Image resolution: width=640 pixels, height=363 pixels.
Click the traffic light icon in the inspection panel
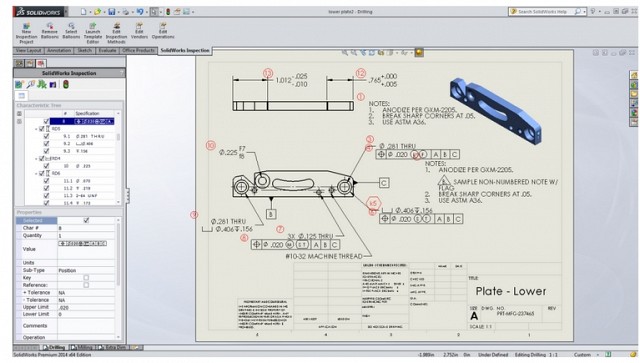click(x=66, y=85)
